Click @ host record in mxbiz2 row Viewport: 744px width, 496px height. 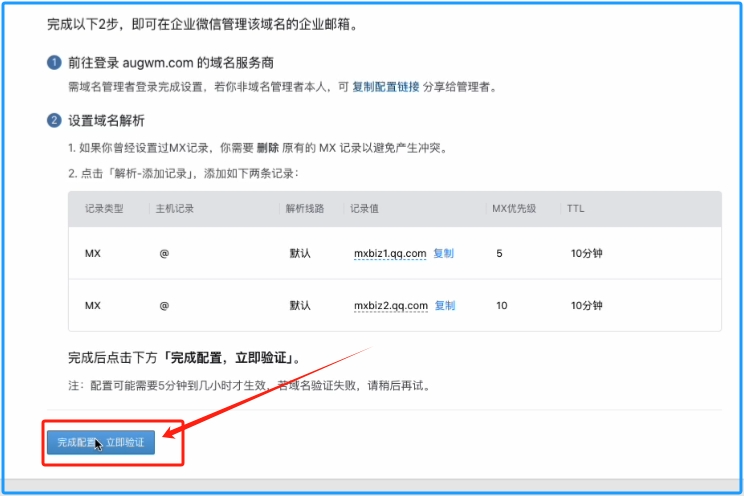(x=164, y=306)
